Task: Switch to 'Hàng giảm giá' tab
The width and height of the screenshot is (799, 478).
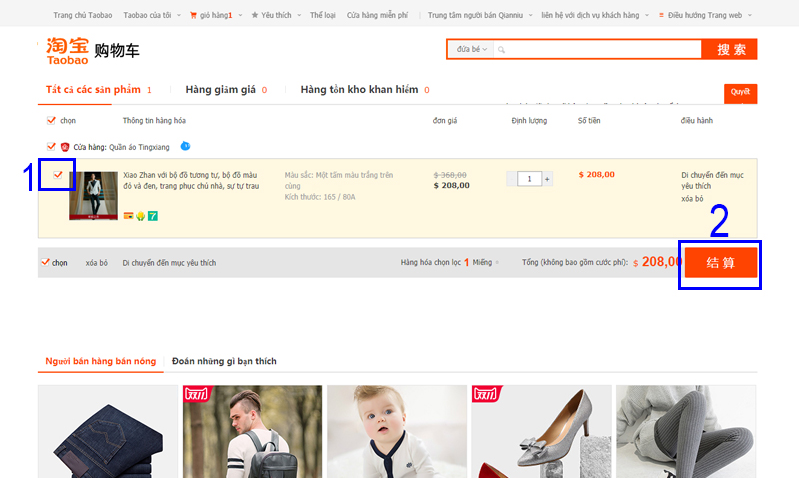Action: 226,90
